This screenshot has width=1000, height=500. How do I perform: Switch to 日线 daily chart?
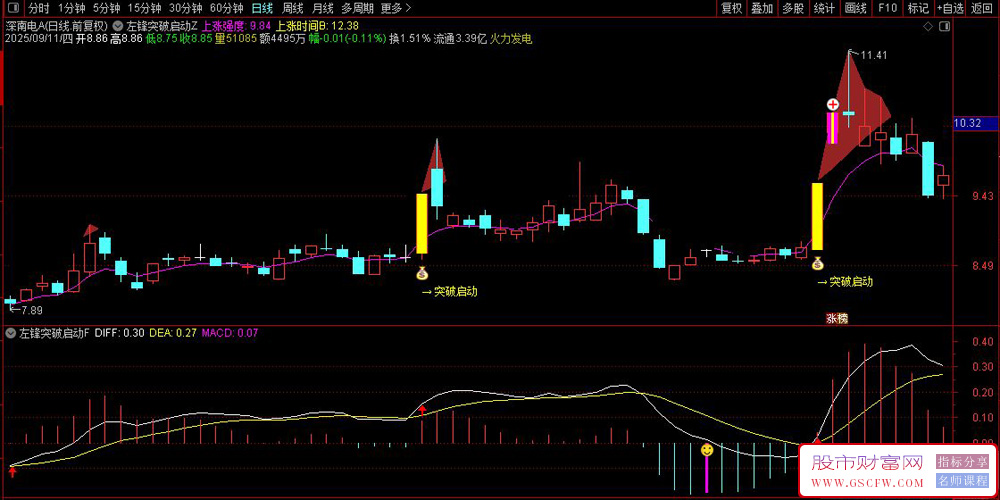[x=262, y=8]
